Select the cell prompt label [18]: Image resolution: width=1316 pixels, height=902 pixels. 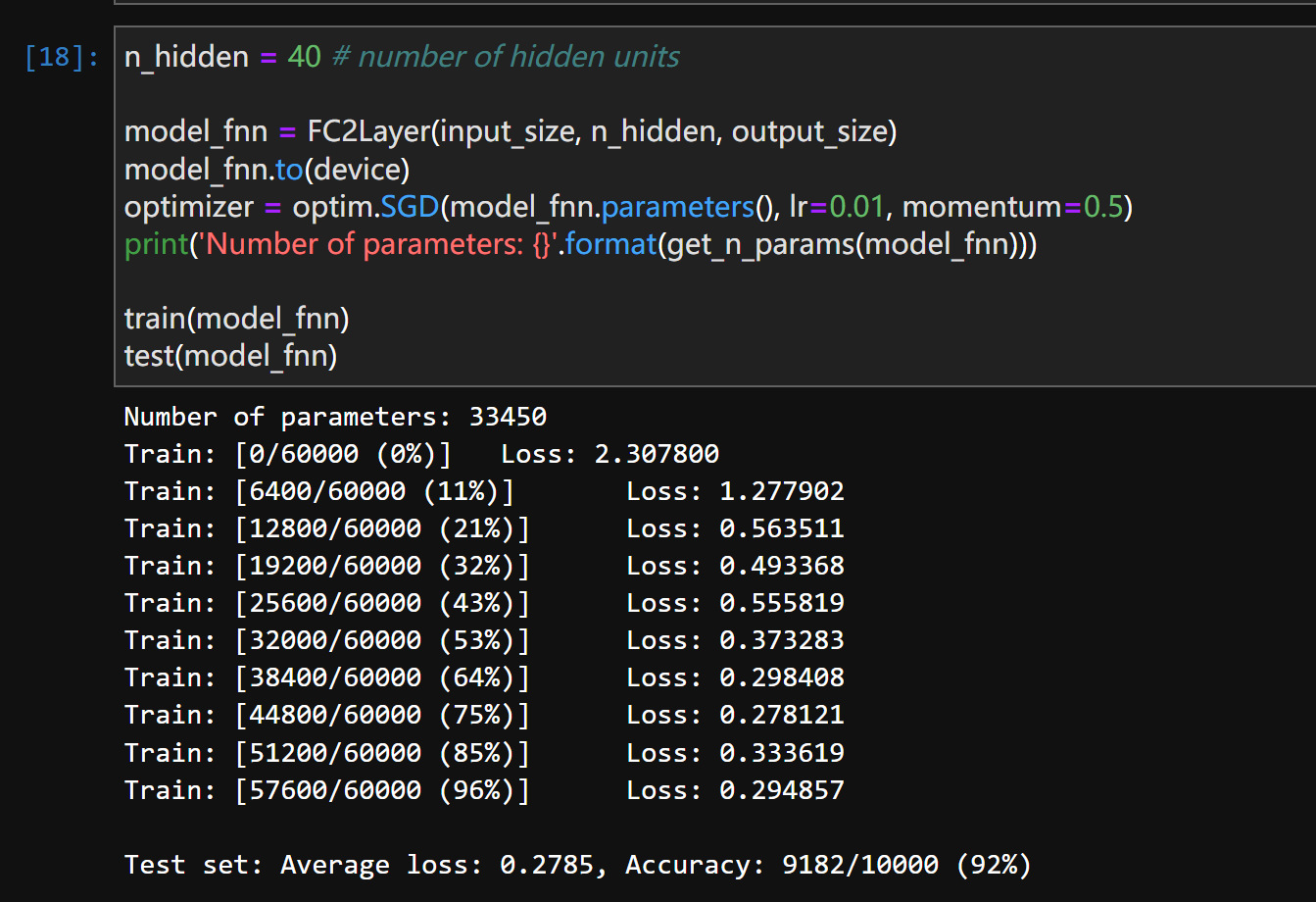pos(62,57)
